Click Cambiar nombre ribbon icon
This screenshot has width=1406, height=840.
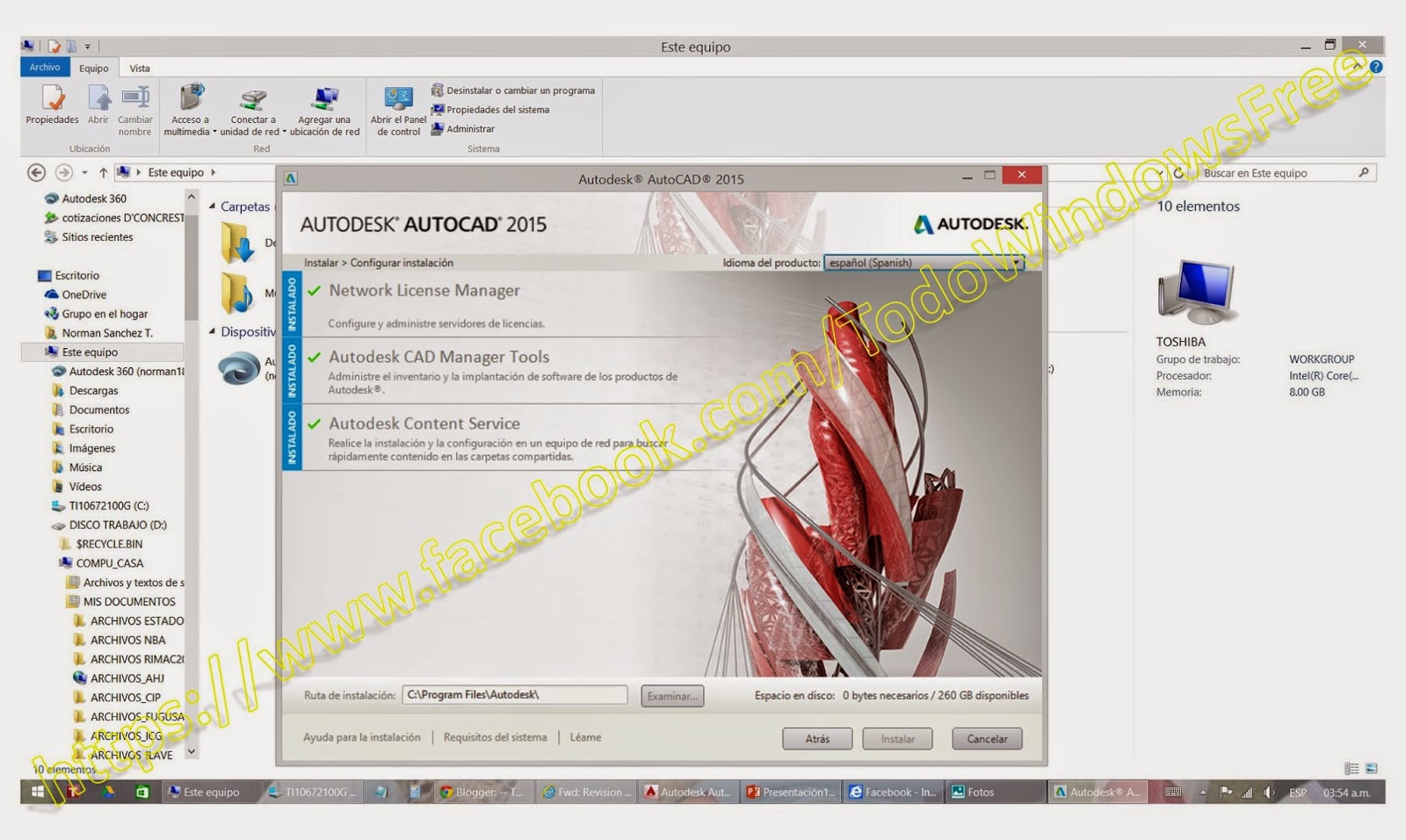point(135,111)
